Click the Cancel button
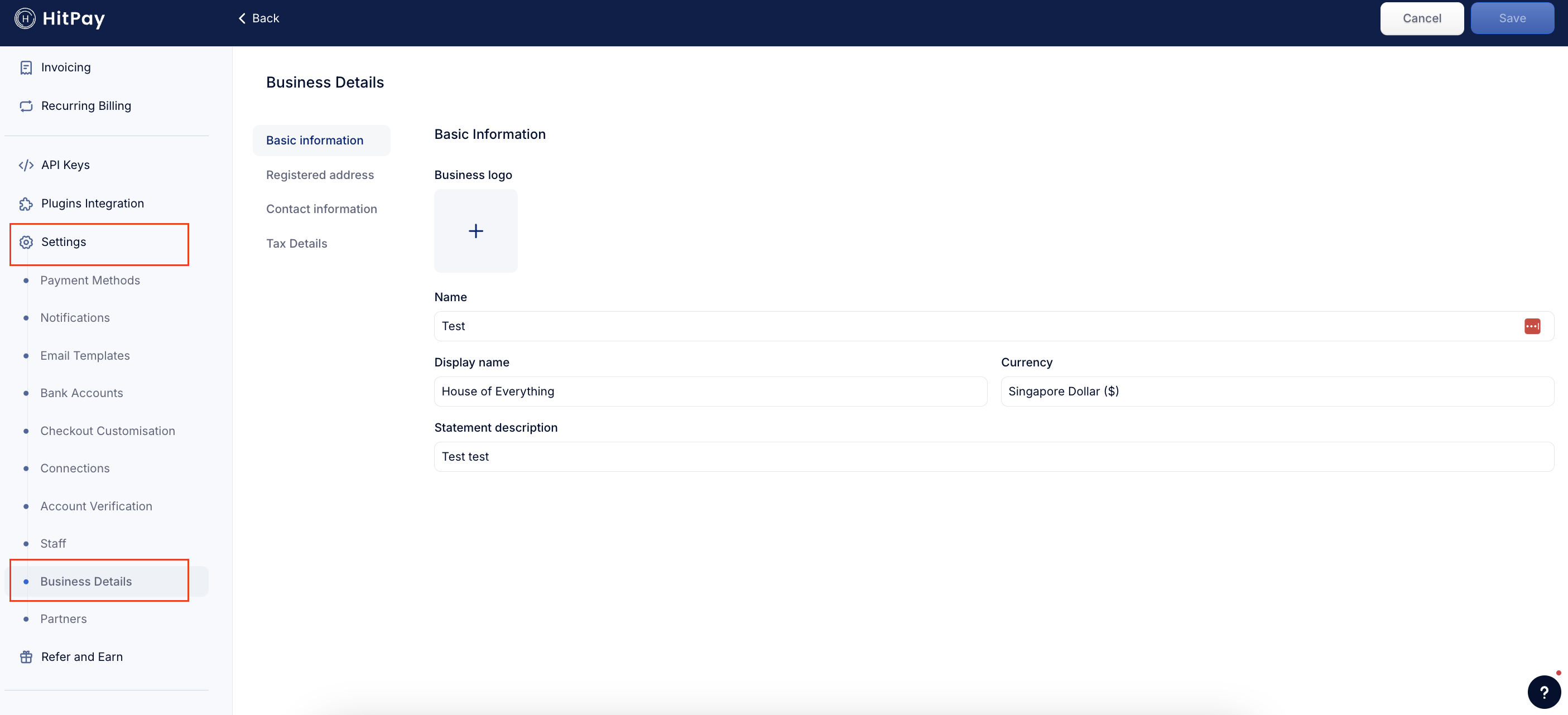 pyautogui.click(x=1422, y=18)
